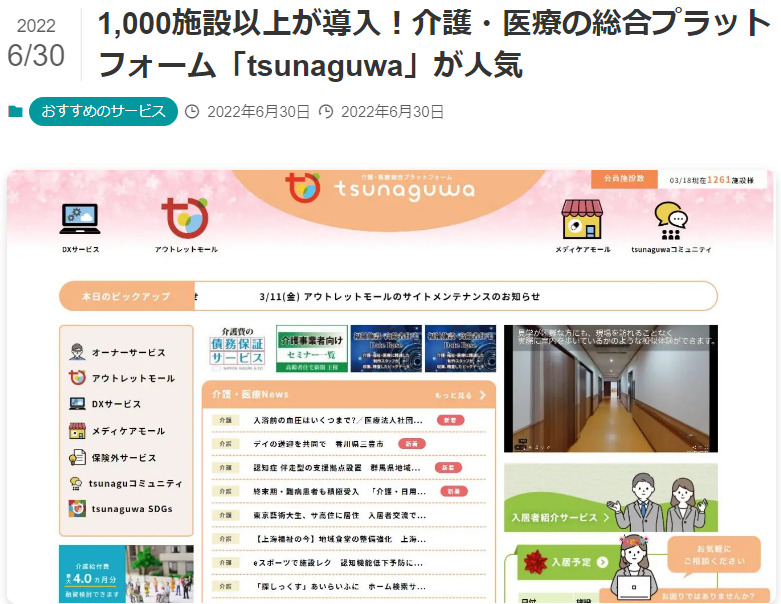781x604 pixels.
Task: Click the teal folder icon beside category
Action: click(x=15, y=111)
